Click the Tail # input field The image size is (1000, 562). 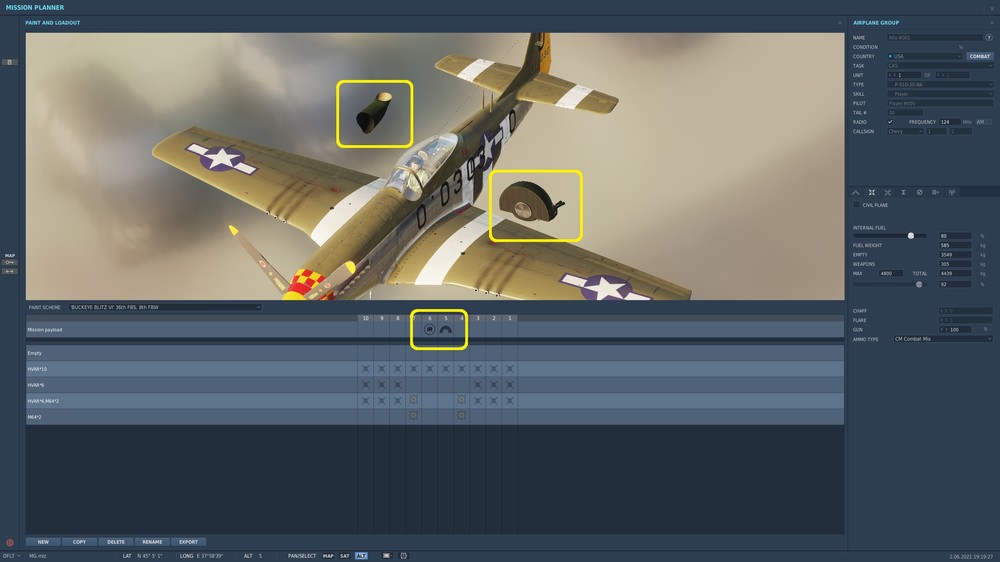point(904,112)
